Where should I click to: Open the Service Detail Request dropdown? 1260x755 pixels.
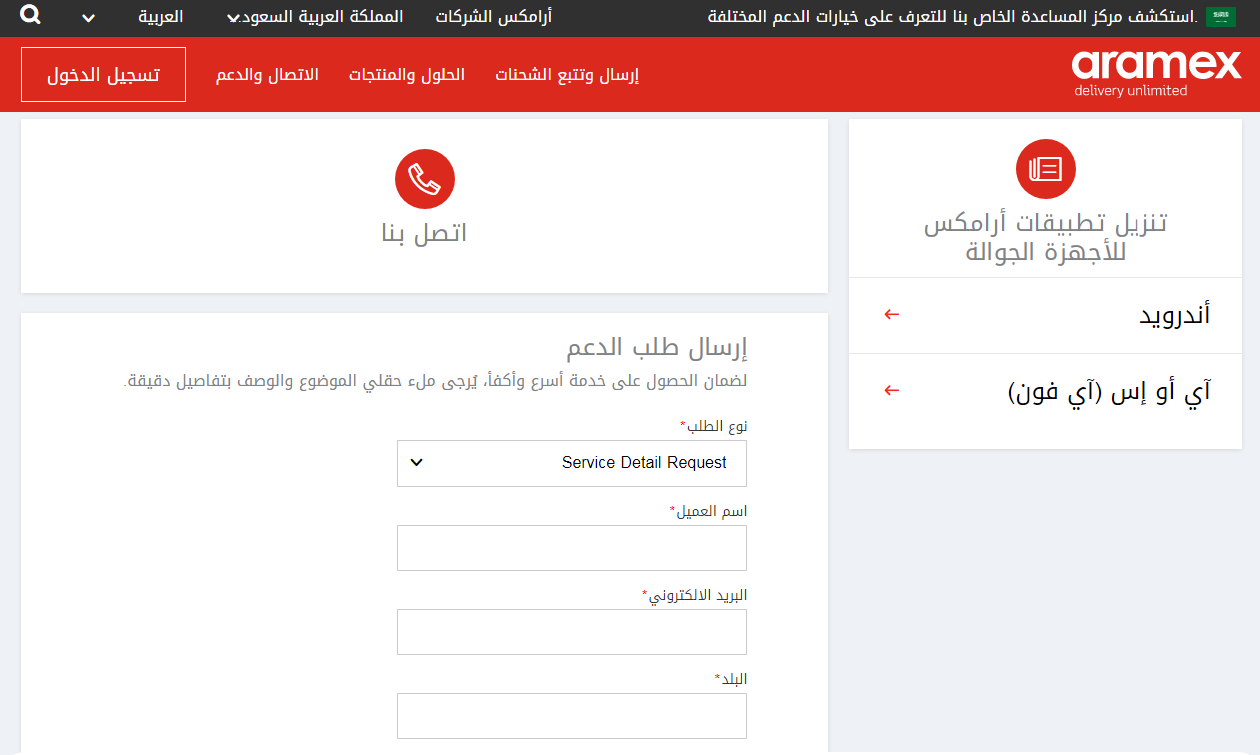coord(572,463)
